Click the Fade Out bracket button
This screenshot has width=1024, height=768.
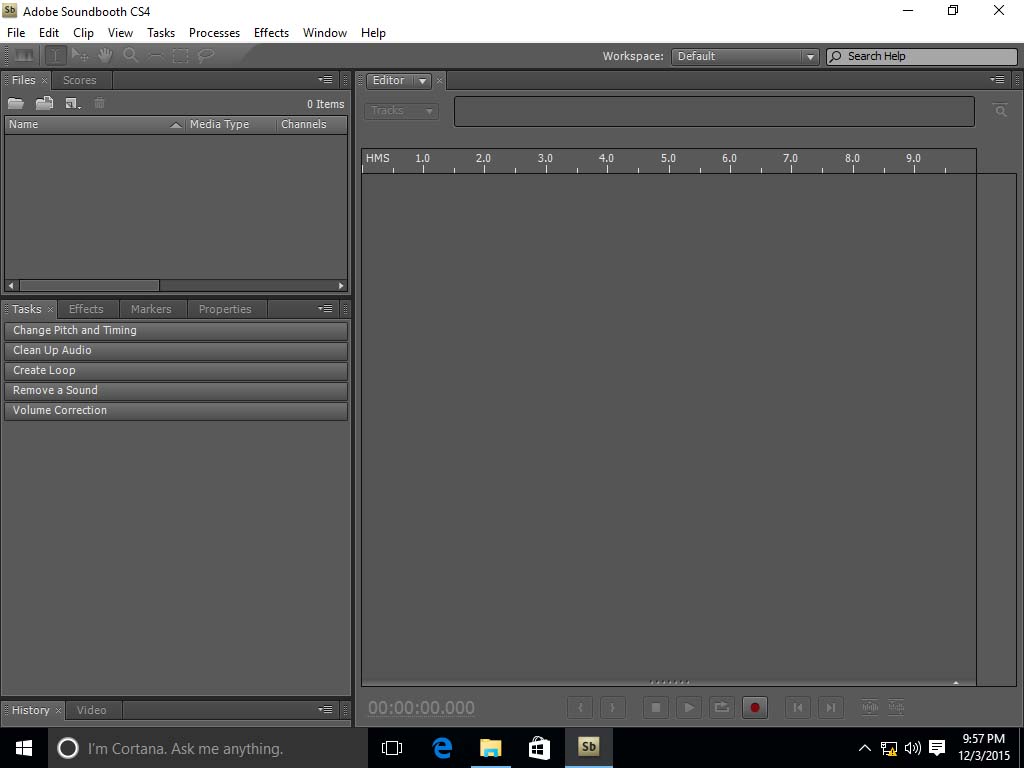[x=612, y=707]
